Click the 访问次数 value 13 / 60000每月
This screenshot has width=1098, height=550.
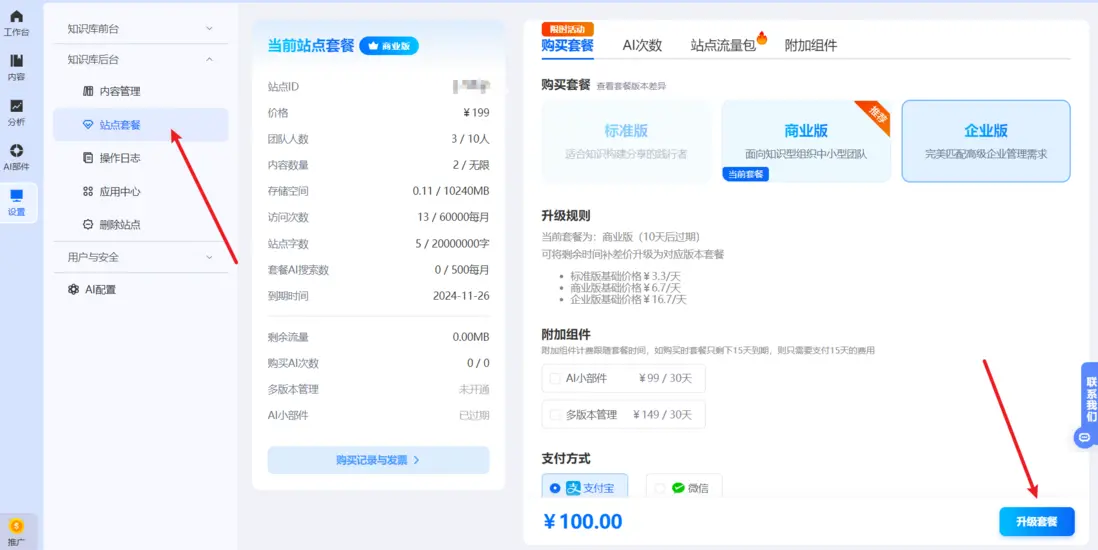coord(453,217)
